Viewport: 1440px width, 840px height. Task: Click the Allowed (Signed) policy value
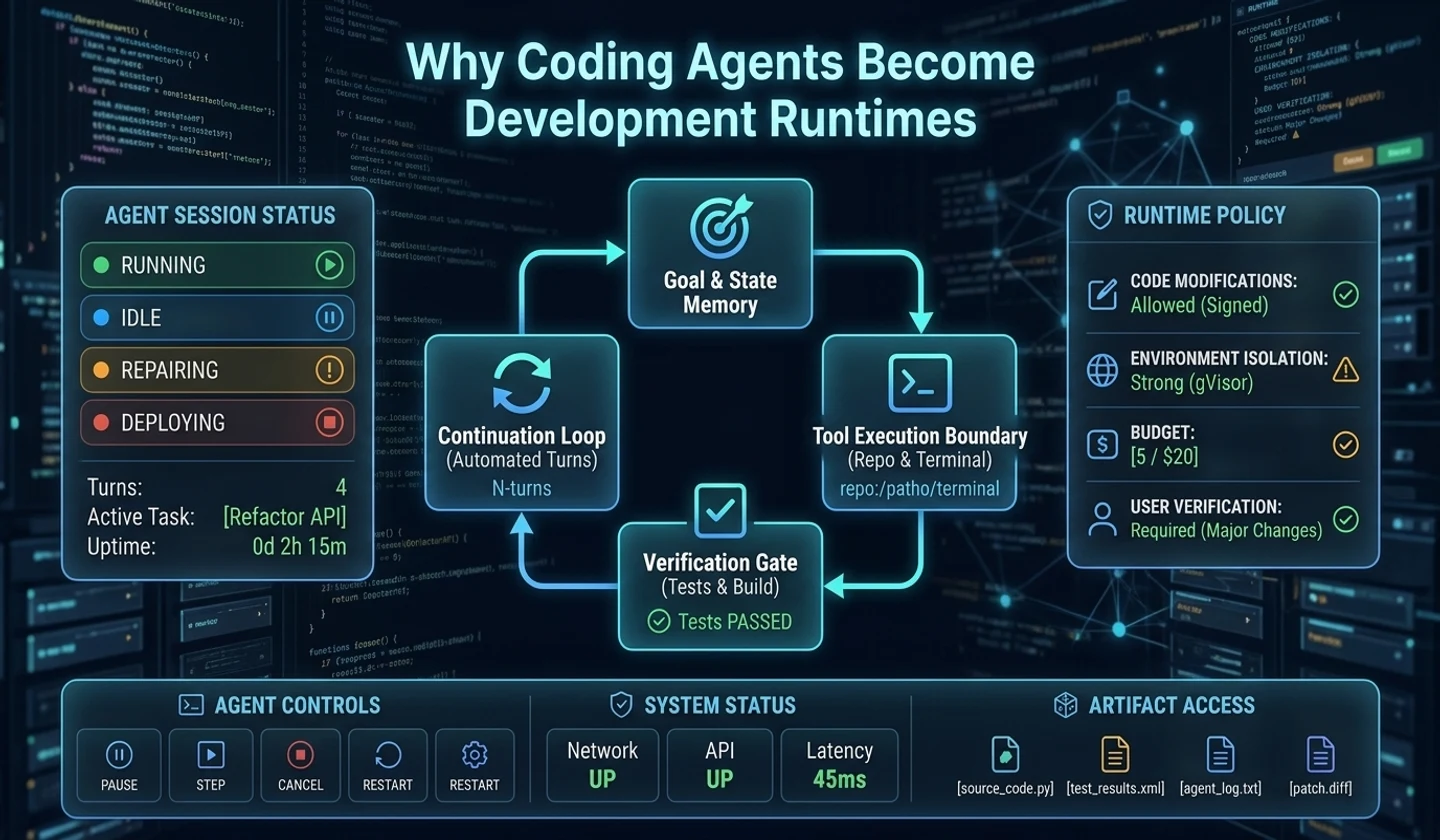1199,306
